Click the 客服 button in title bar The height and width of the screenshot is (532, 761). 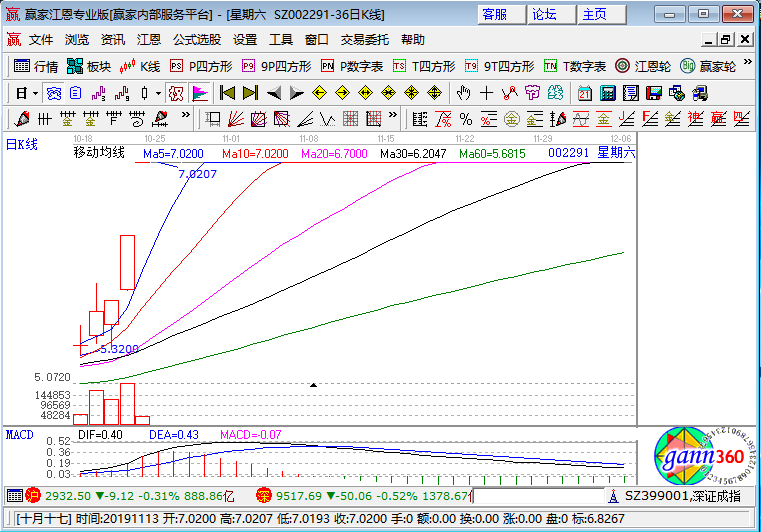pyautogui.click(x=495, y=14)
